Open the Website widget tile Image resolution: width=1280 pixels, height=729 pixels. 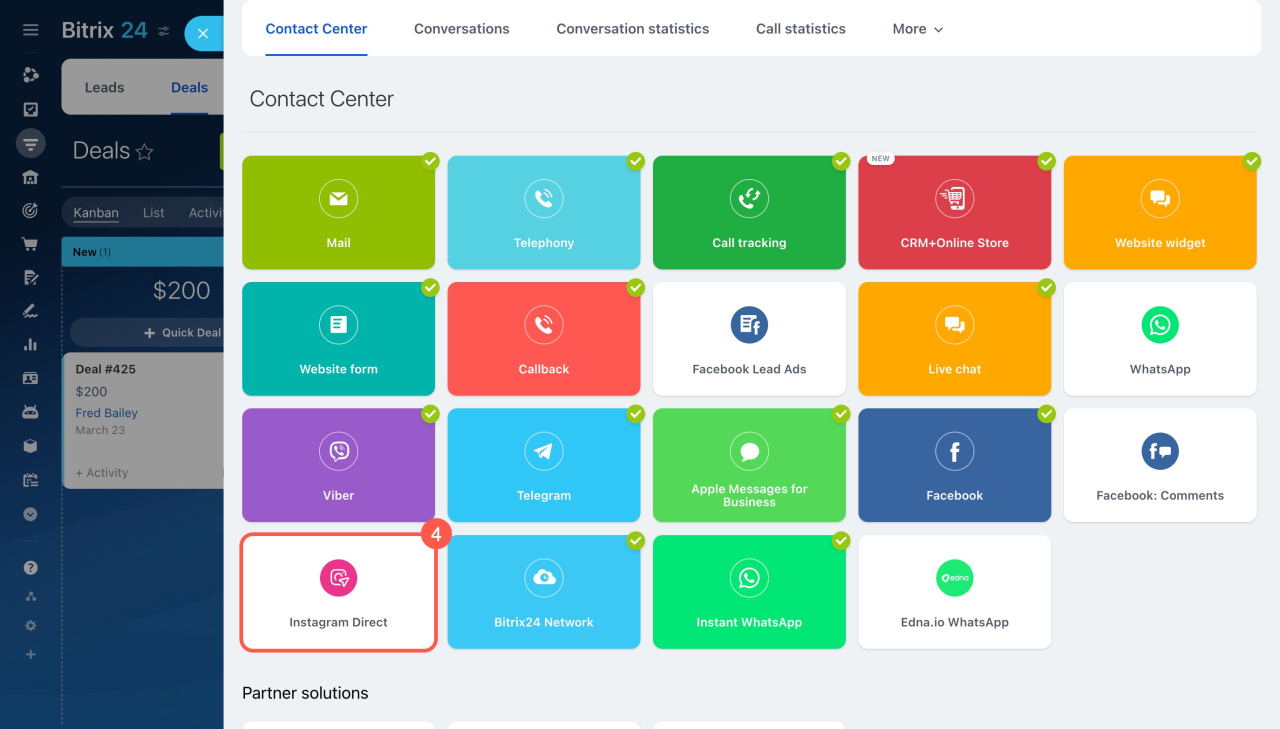tap(1160, 213)
